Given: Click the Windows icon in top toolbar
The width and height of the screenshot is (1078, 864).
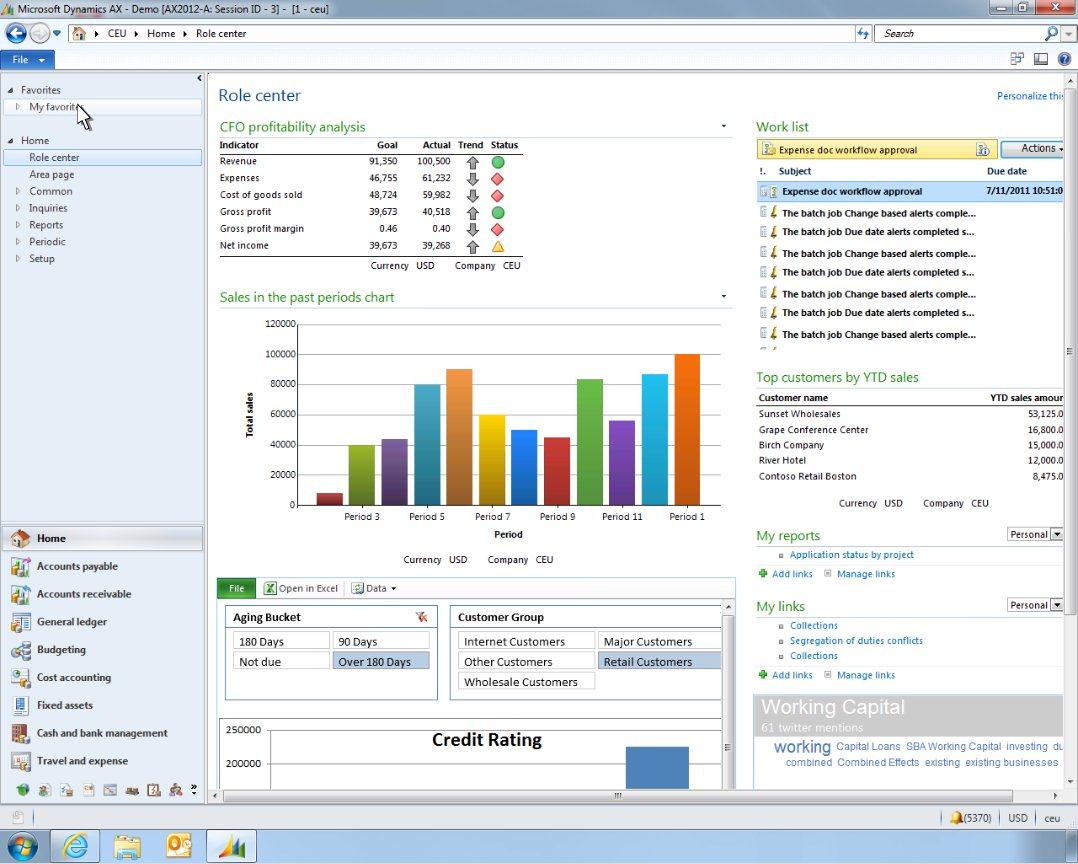Looking at the screenshot, I should tap(1017, 59).
